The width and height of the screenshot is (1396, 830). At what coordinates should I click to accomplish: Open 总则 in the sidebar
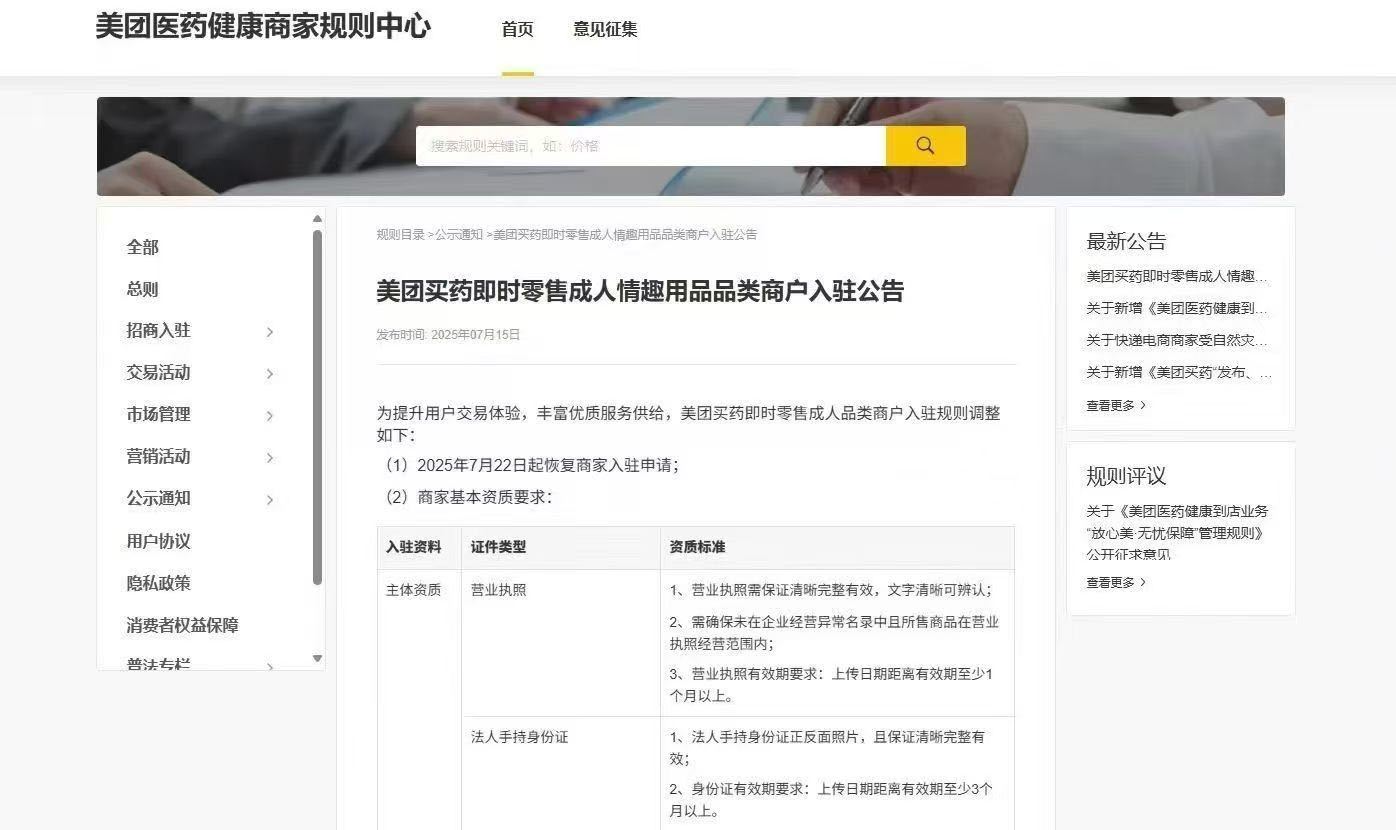click(x=143, y=289)
